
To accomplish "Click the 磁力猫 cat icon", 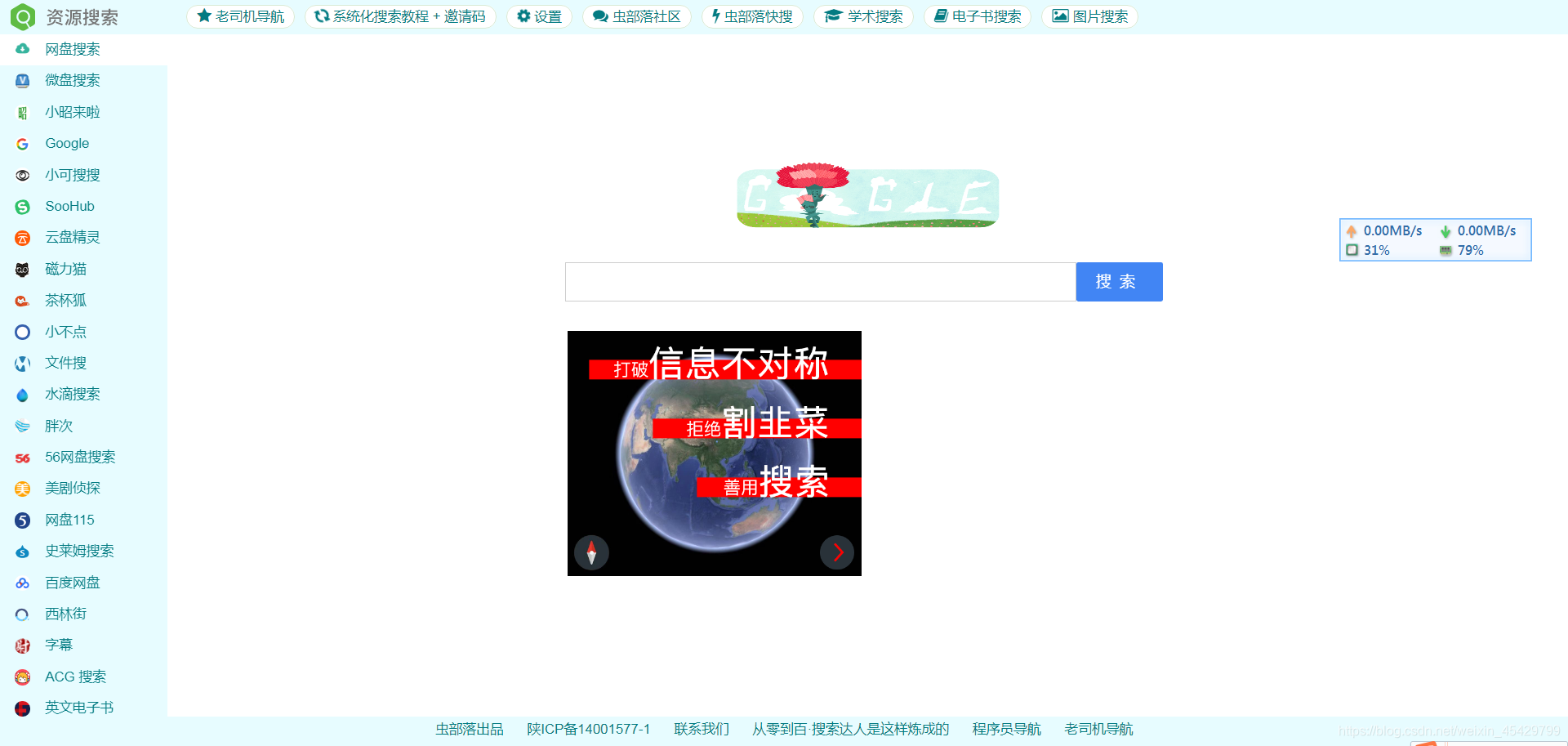I will [23, 269].
